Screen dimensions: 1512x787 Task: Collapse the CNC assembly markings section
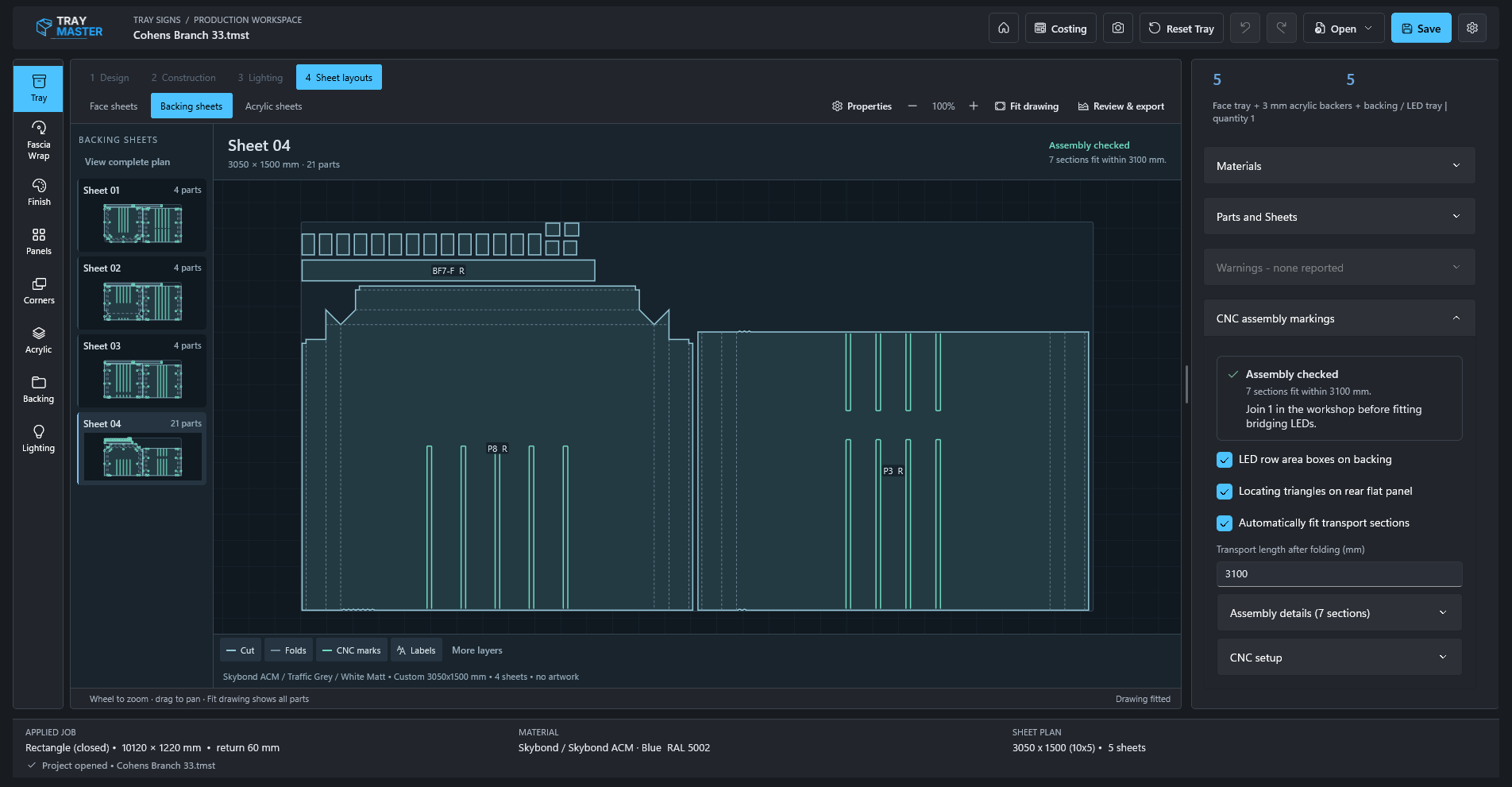(1340, 318)
